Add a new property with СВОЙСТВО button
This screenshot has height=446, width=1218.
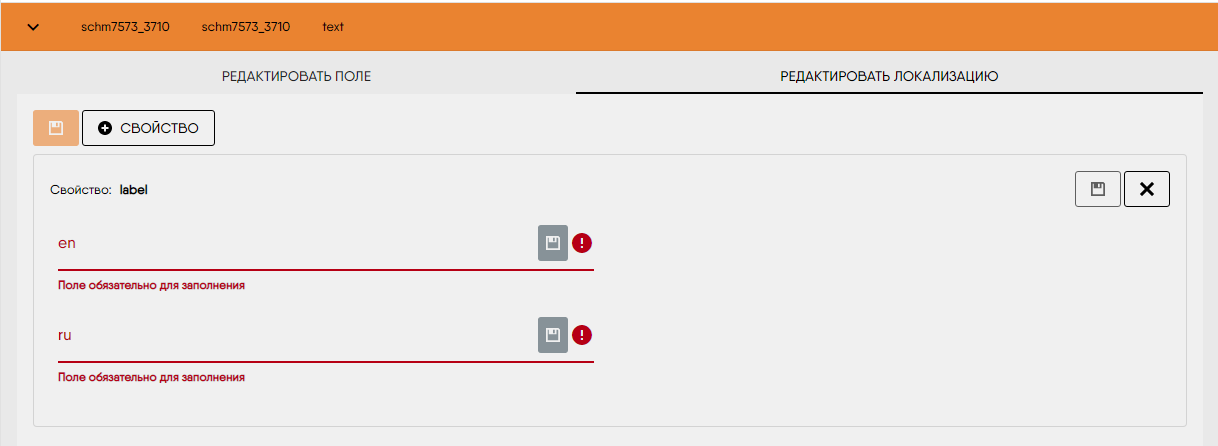(x=148, y=128)
